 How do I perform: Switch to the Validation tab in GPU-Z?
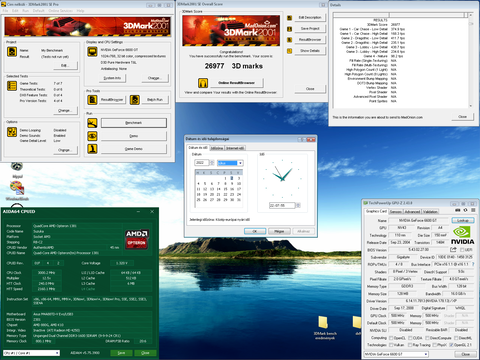click(430, 212)
